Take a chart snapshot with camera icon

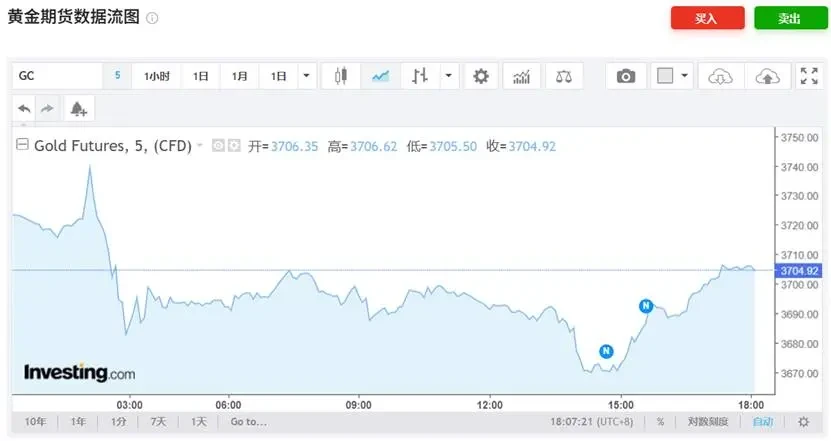pyautogui.click(x=626, y=76)
